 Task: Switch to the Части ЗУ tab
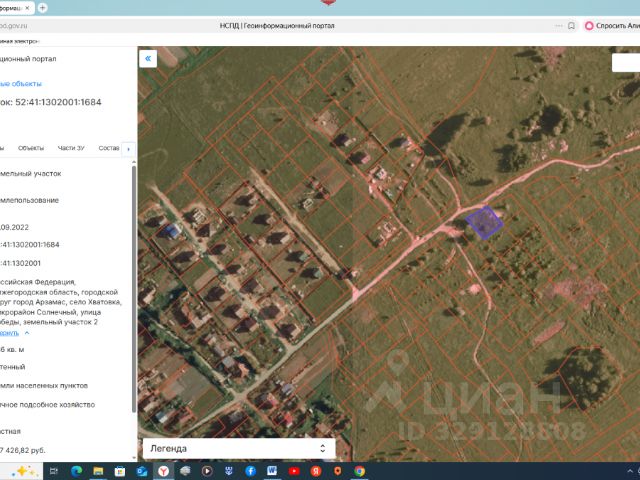pyautogui.click(x=71, y=148)
